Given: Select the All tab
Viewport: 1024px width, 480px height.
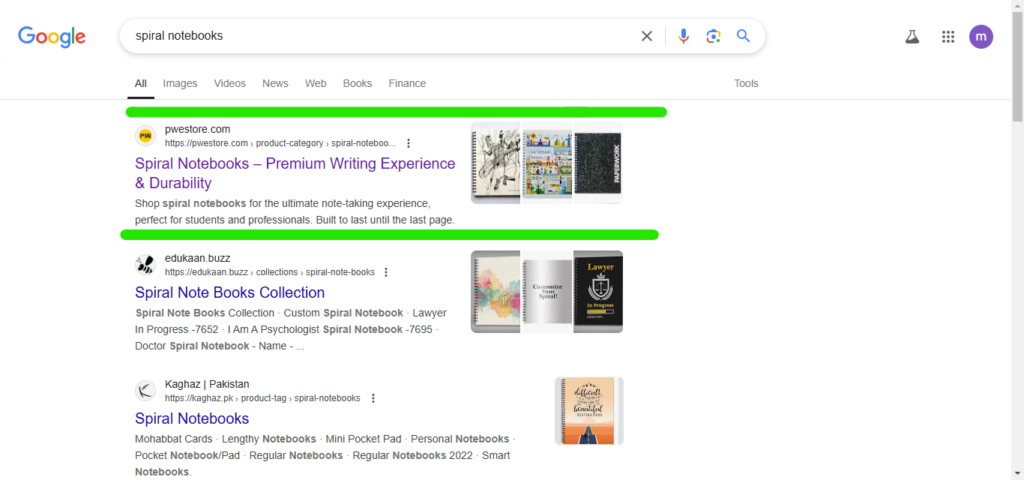Looking at the screenshot, I should click(140, 84).
